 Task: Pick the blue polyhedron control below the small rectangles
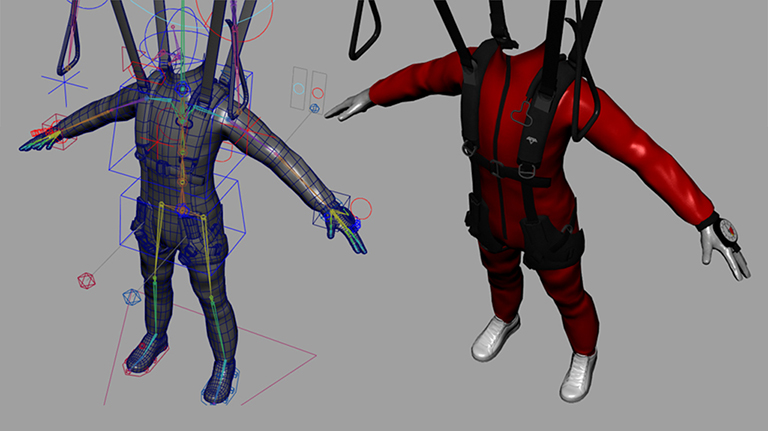click(x=315, y=108)
